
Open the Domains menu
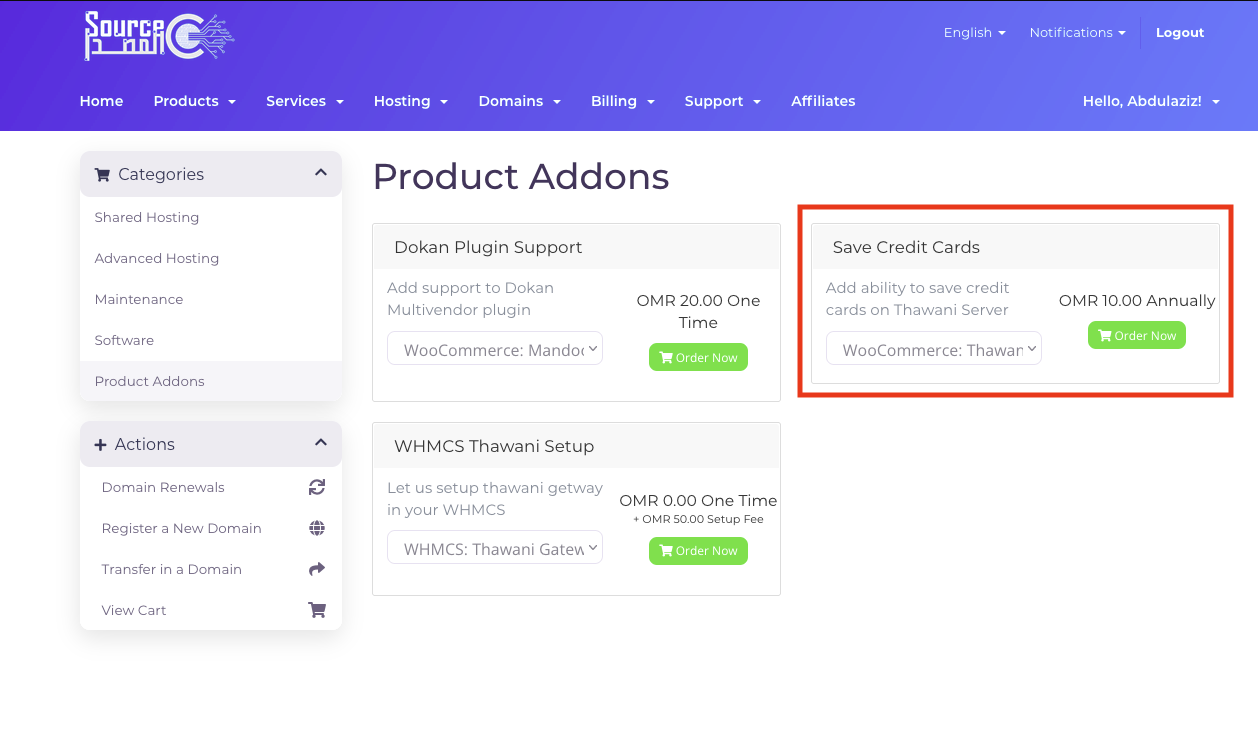coord(519,101)
